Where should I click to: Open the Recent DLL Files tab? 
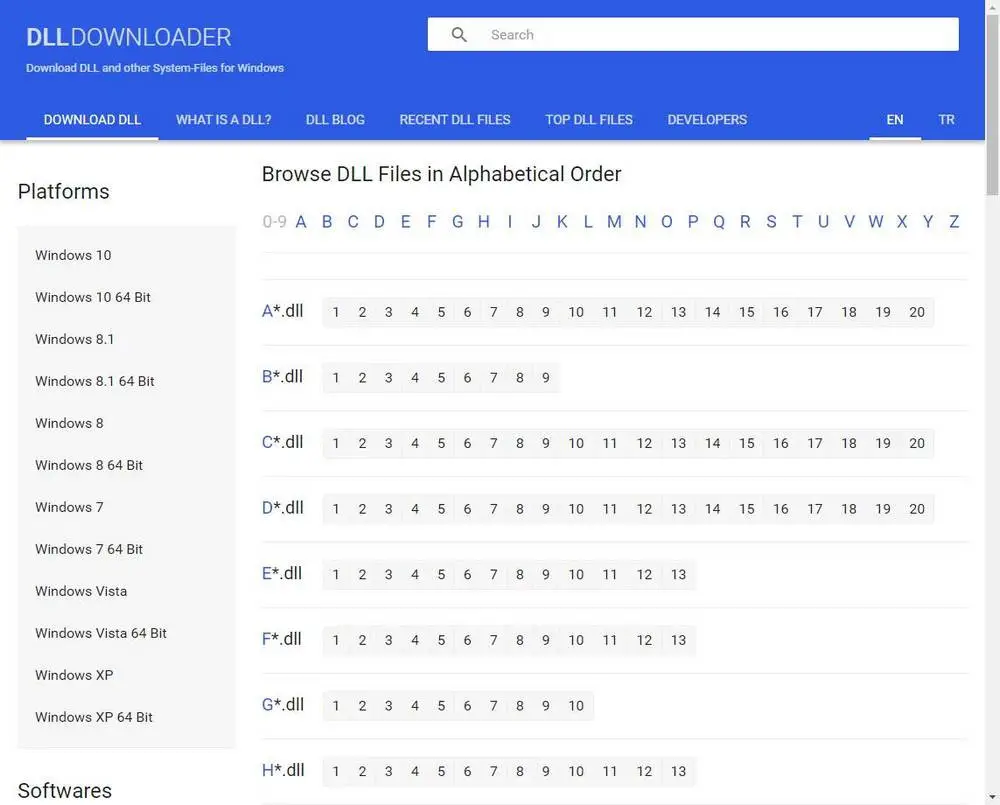455,119
